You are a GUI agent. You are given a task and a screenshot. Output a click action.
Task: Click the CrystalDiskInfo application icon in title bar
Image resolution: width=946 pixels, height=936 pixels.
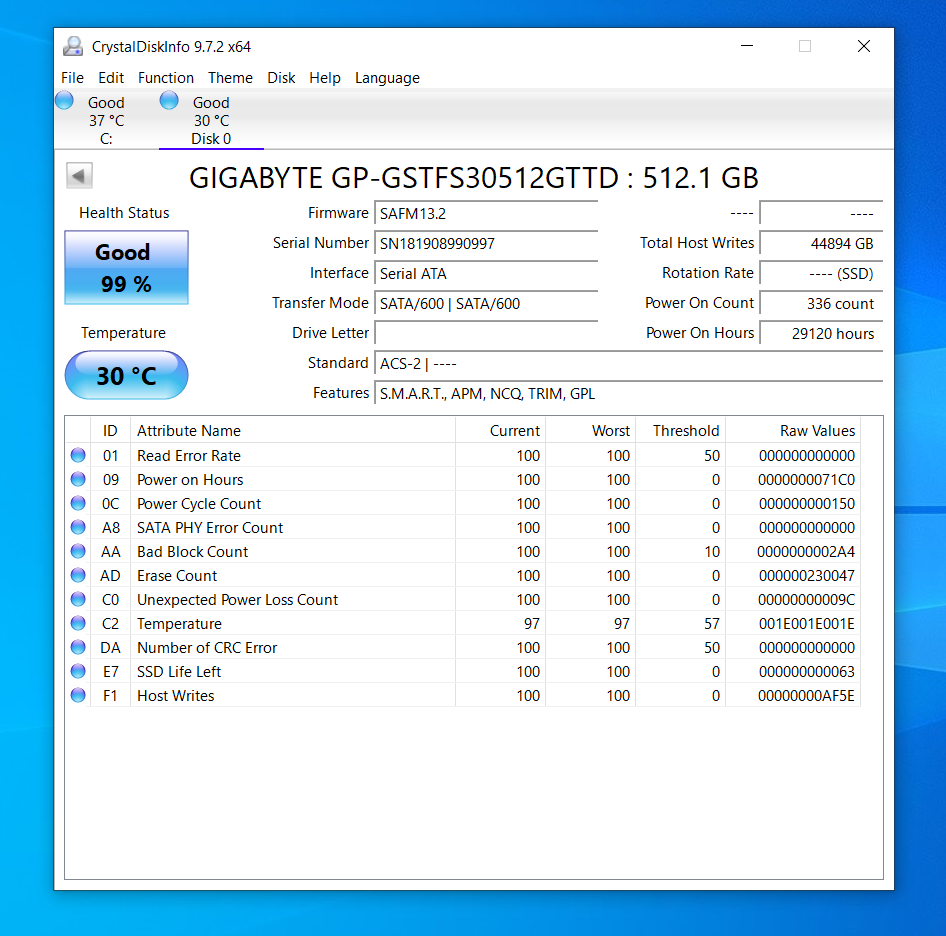72,46
